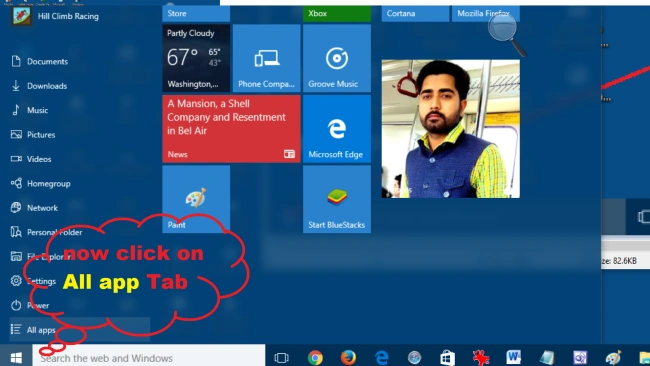Open the purple taskbar application icon
Viewport: 650px width, 366px height.
pyautogui.click(x=580, y=357)
